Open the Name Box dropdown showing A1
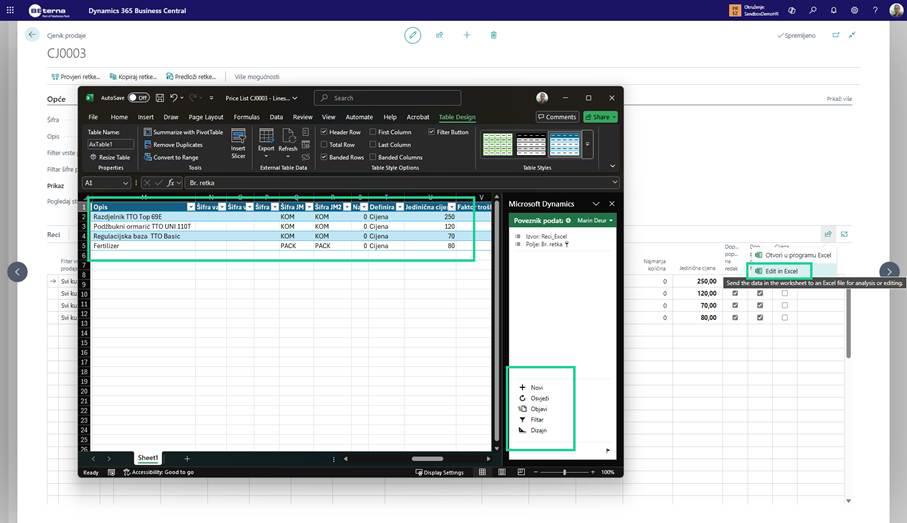Screen dimensions: 907x523 125,183
